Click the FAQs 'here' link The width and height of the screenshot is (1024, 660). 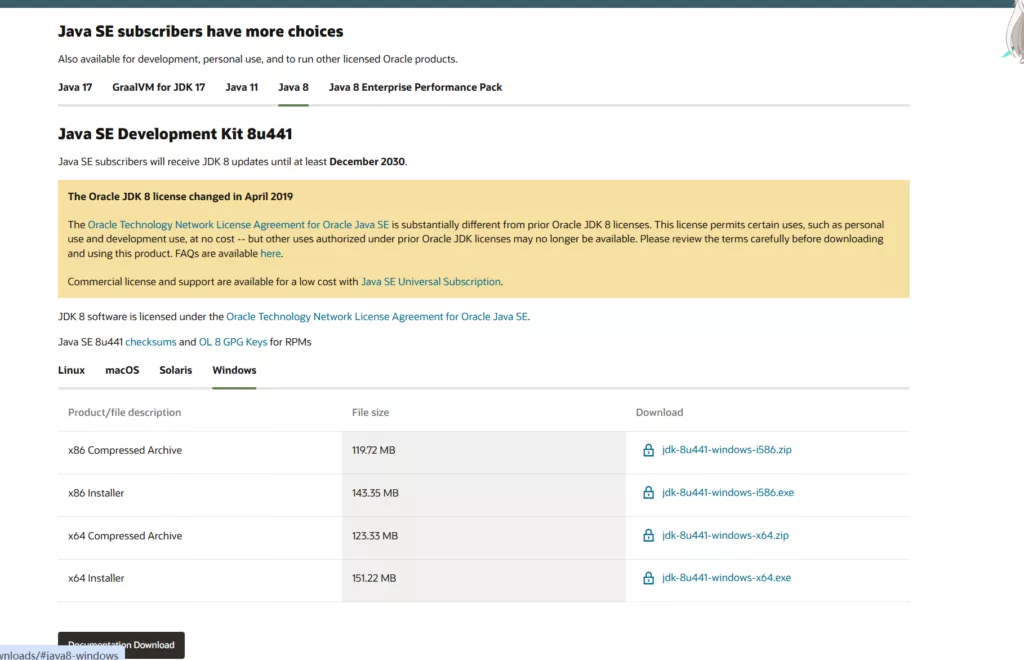pos(270,254)
